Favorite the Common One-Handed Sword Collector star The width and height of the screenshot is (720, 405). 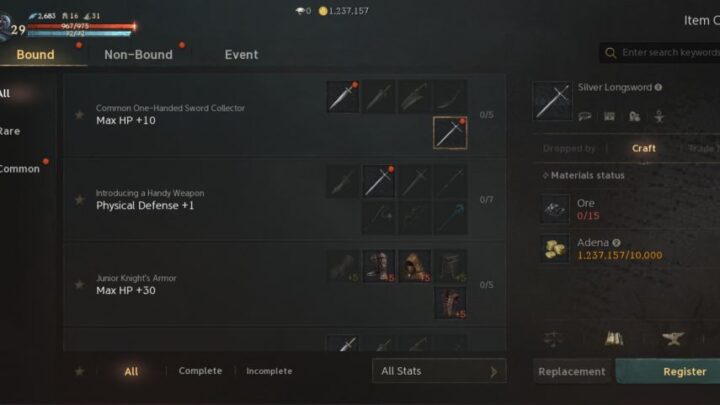79,114
